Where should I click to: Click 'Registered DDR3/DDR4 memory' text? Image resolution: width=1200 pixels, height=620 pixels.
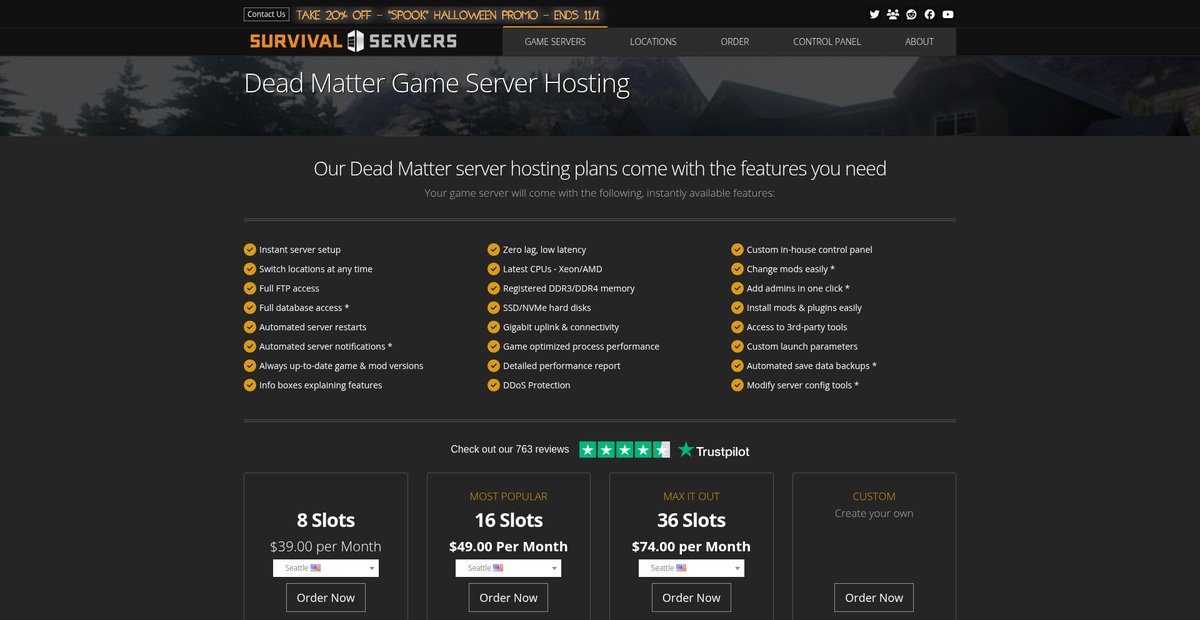pyautogui.click(x=569, y=288)
